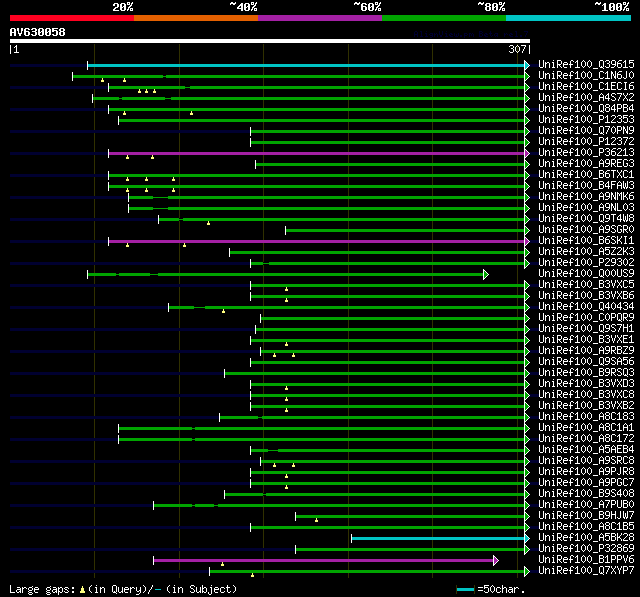
Task: Click the AV630058 query name
Action: click(38, 32)
